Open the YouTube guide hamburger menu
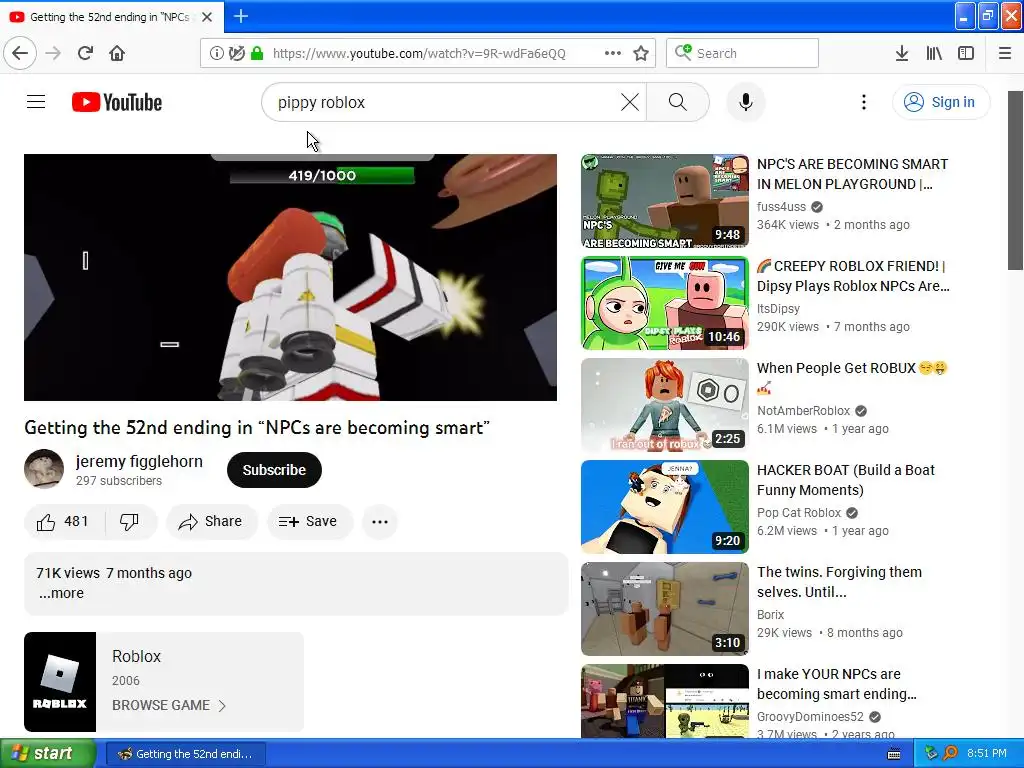This screenshot has height=768, width=1024. (x=36, y=102)
